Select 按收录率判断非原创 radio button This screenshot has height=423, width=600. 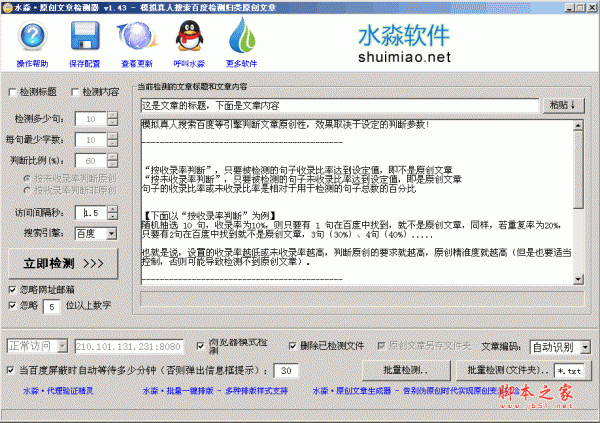coord(27,190)
